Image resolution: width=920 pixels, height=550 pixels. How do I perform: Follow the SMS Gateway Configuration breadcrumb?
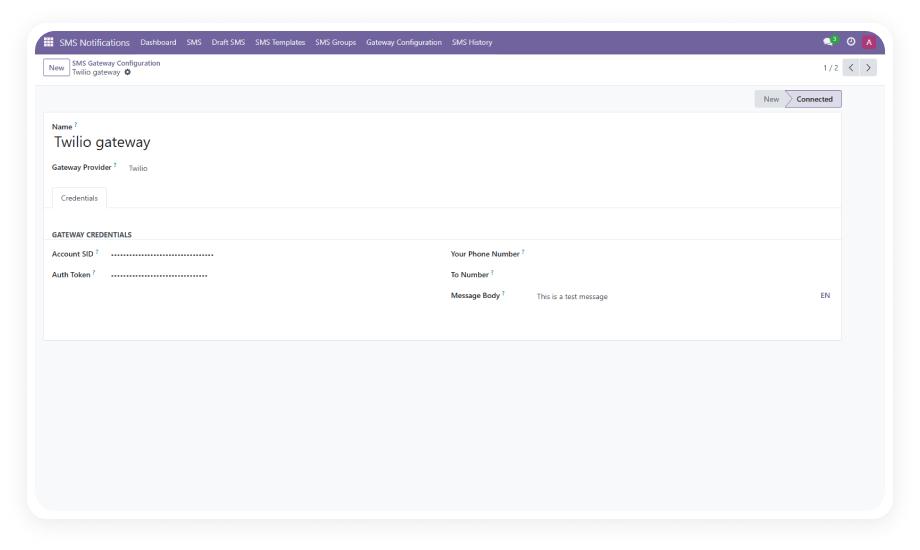pos(116,63)
